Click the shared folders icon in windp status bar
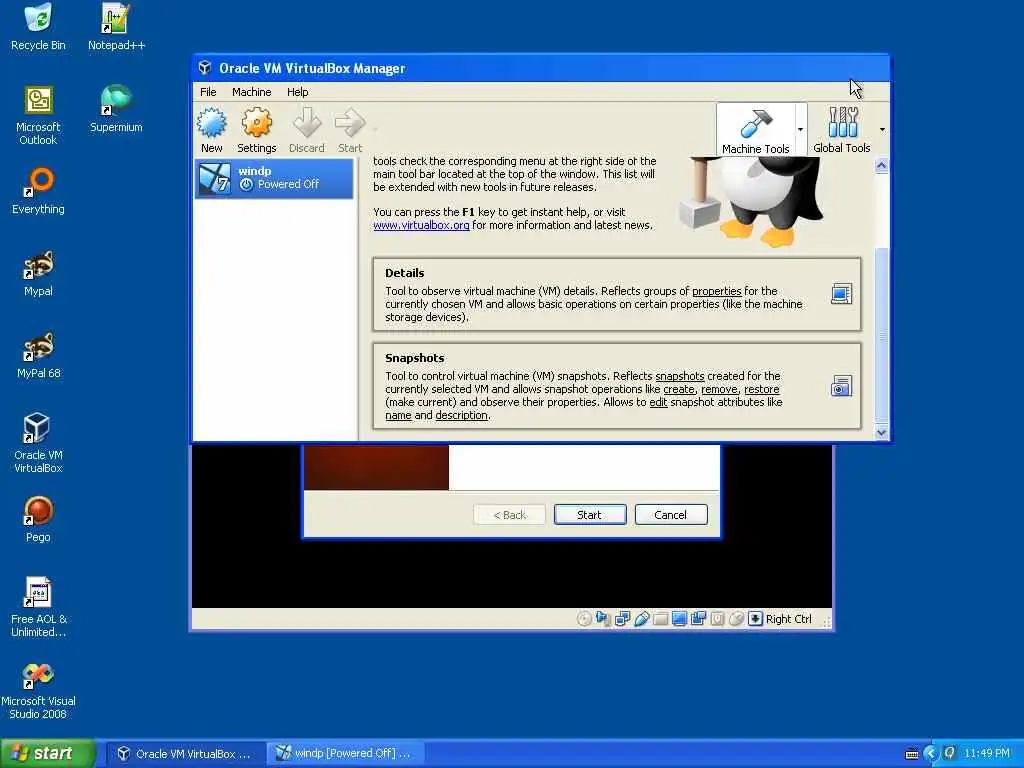This screenshot has height=768, width=1024. pos(660,618)
